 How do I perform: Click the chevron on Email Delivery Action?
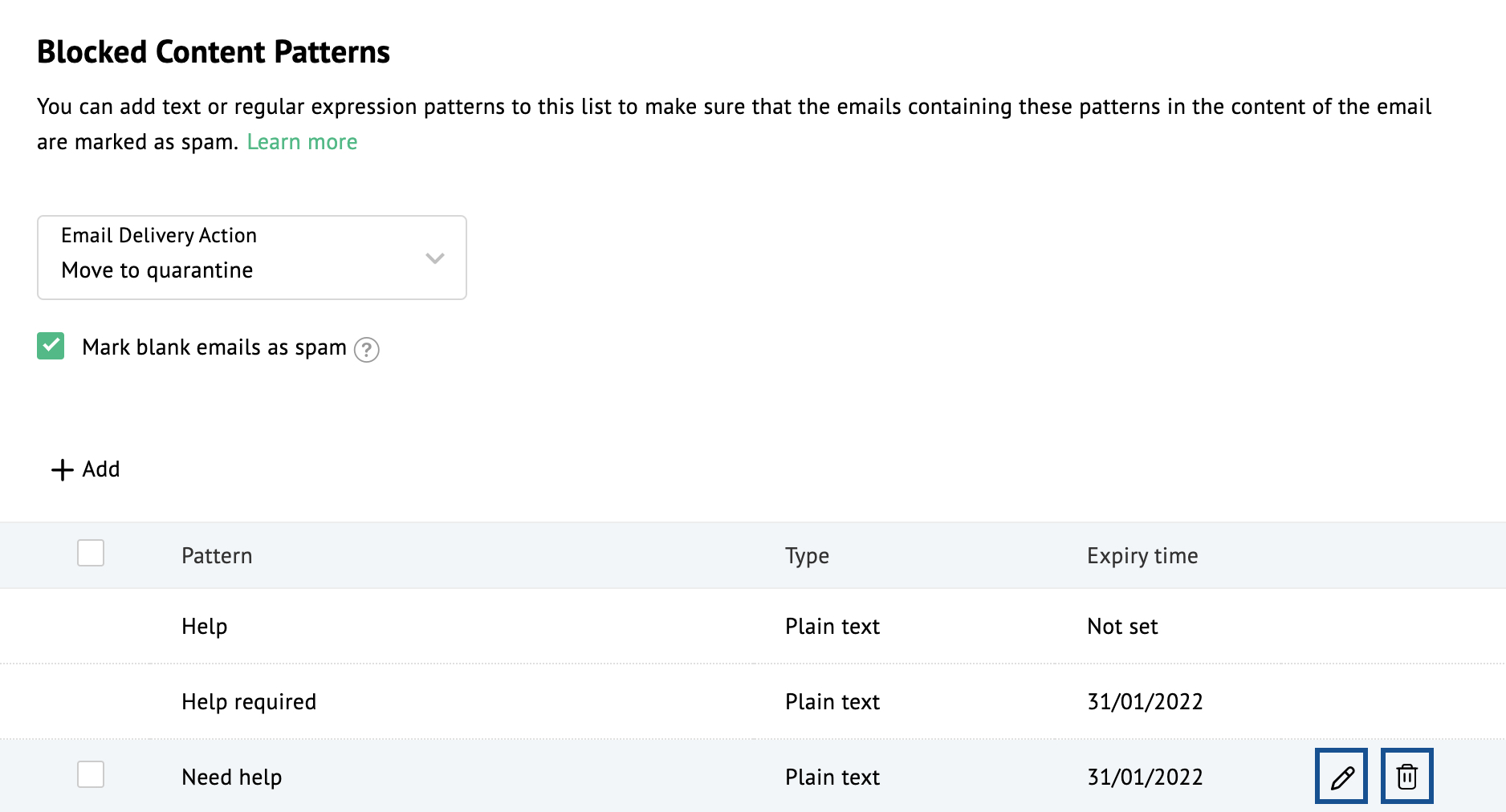click(x=434, y=258)
